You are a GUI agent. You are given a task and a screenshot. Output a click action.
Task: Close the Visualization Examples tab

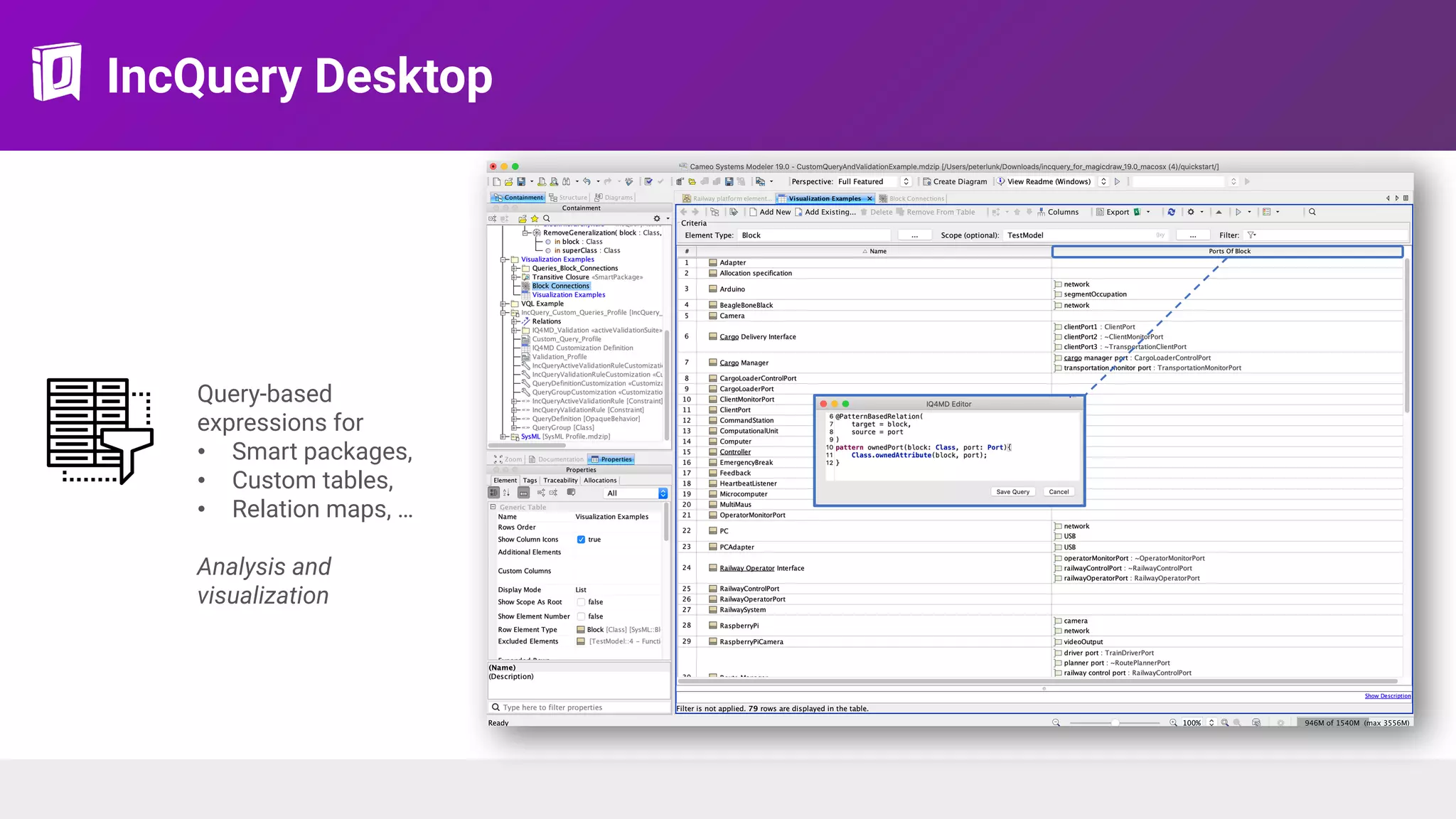tap(869, 199)
